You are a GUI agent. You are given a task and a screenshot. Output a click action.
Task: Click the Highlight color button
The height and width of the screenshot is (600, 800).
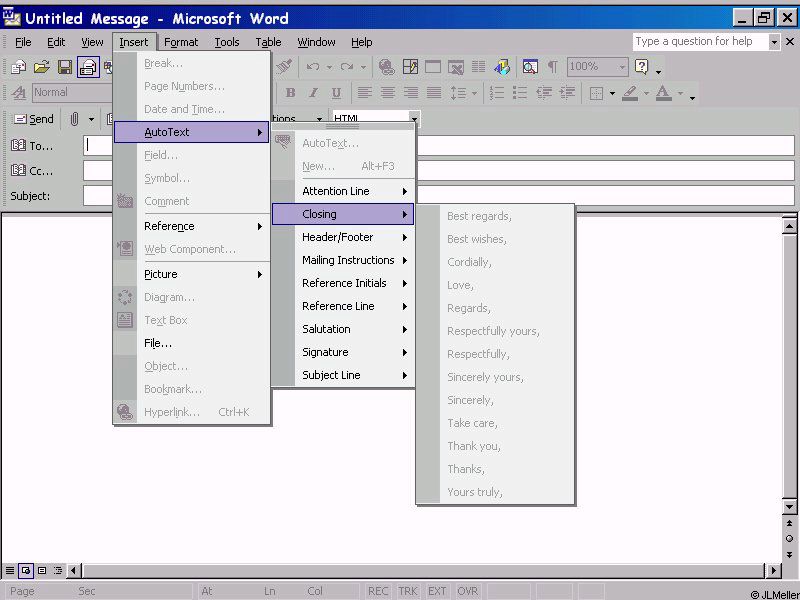(x=629, y=93)
